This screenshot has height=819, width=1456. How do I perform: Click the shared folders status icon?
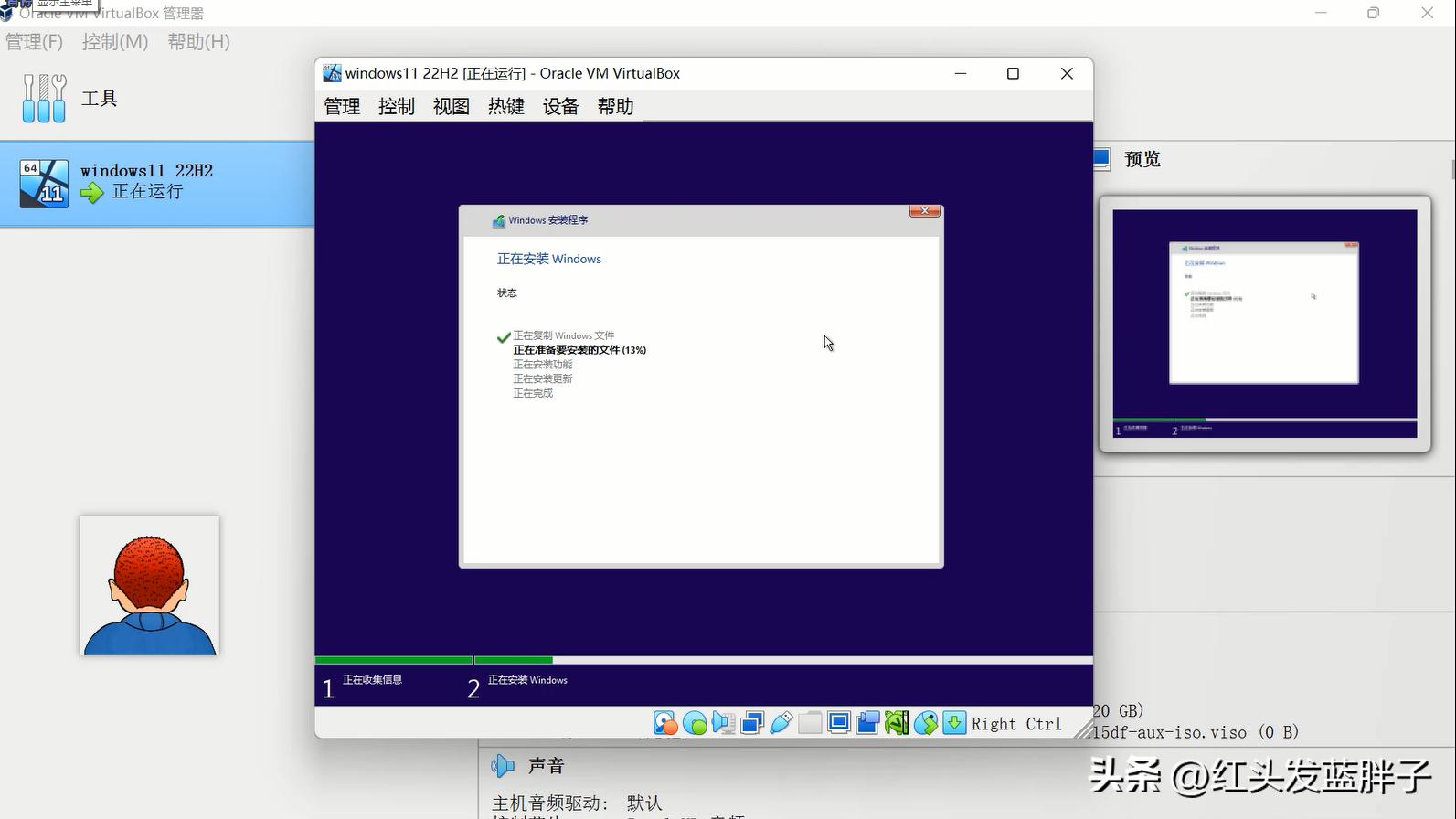(810, 723)
